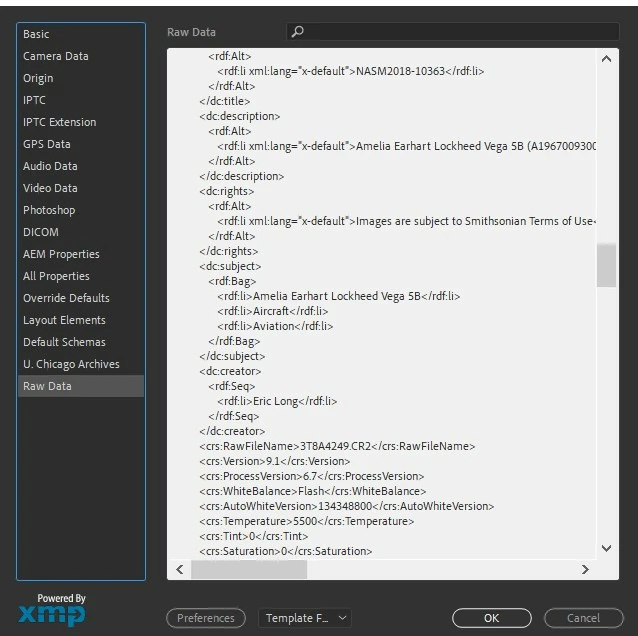The height and width of the screenshot is (636, 638).
Task: Click the horizontal scrollbar right arrow
Action: click(x=585, y=569)
